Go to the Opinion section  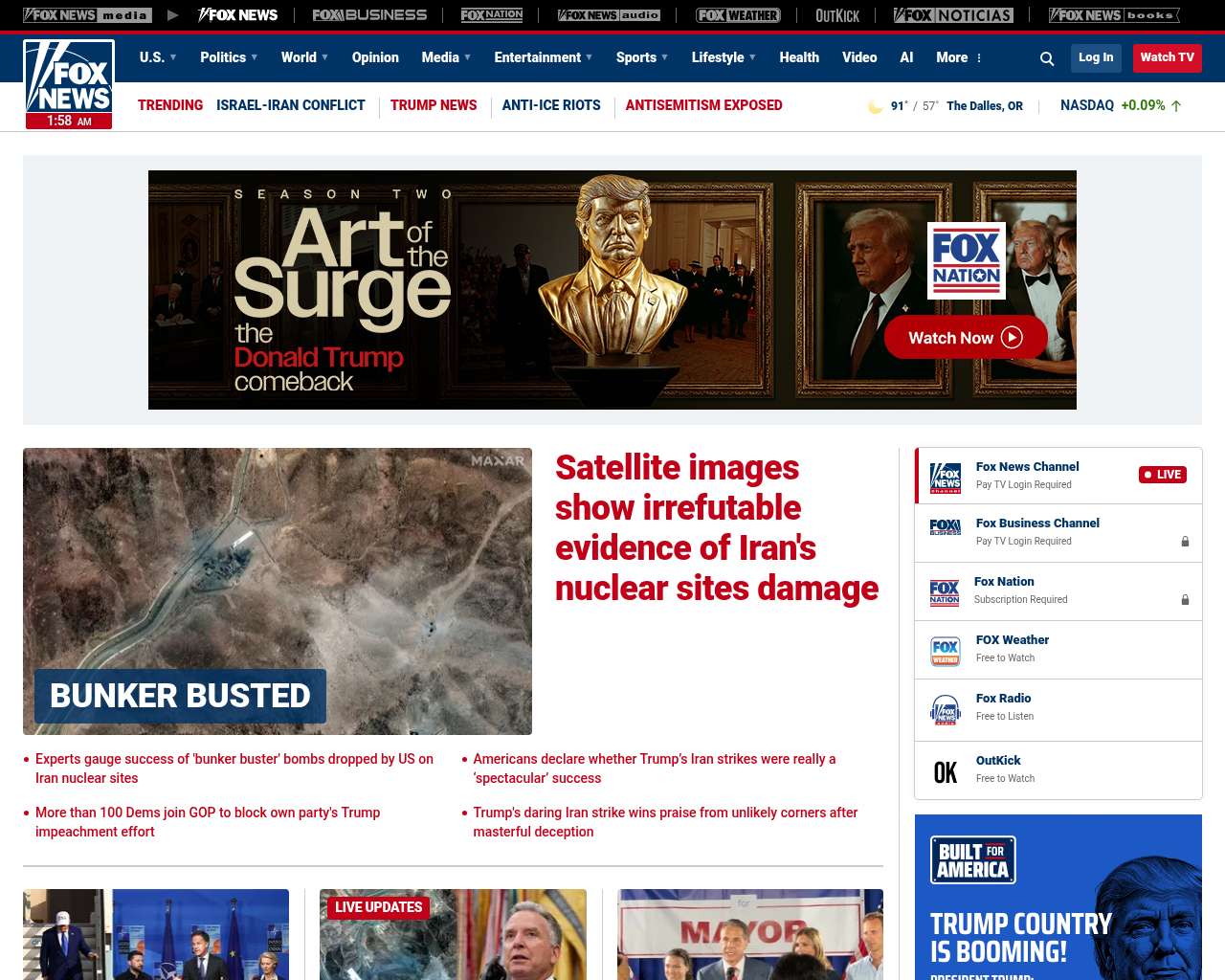pyautogui.click(x=375, y=57)
